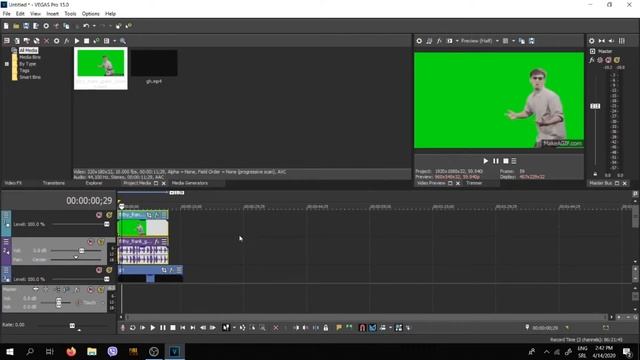Start media preview in Project Media toolbar

click(x=77, y=41)
